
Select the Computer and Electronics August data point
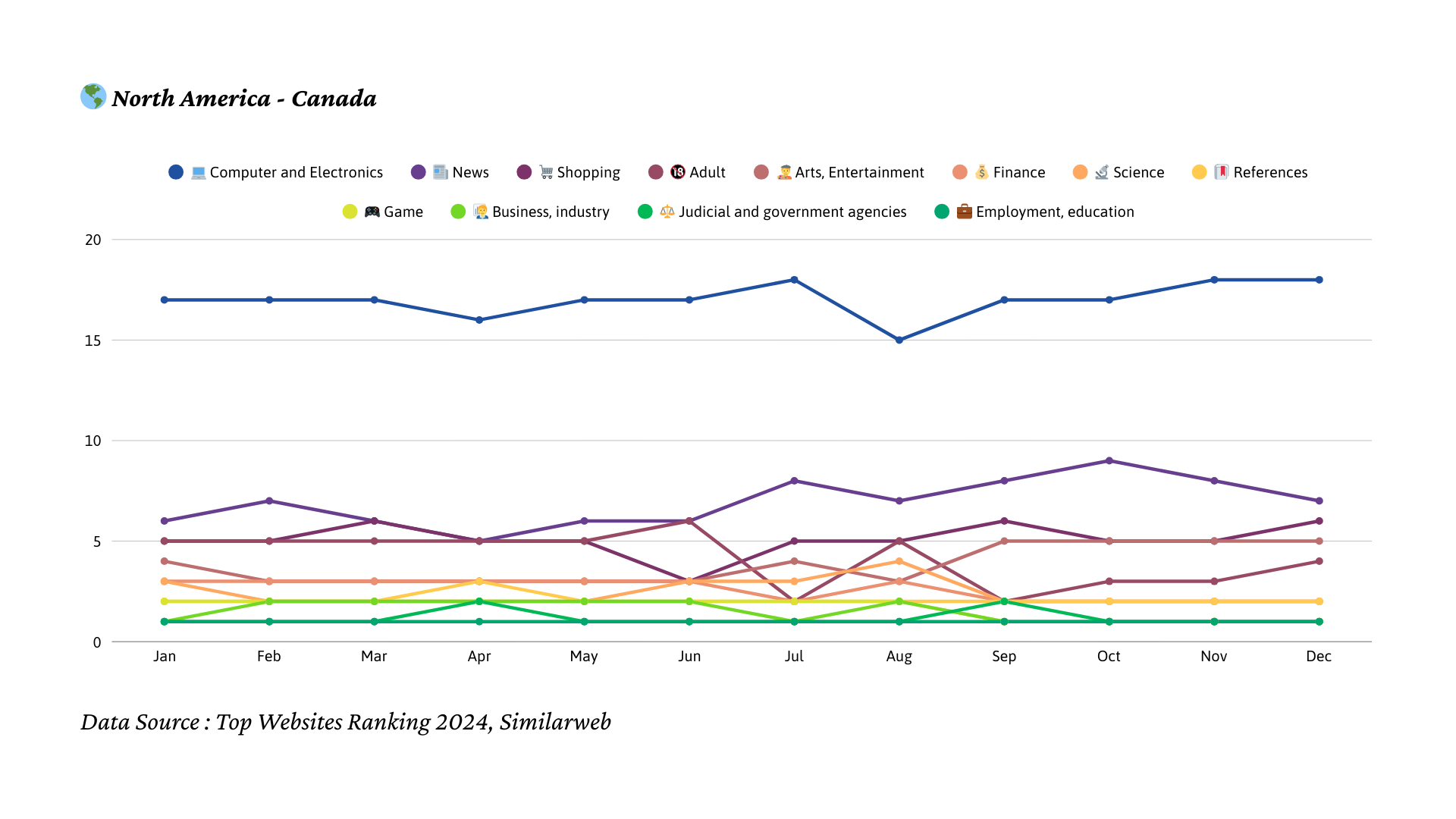pos(899,340)
